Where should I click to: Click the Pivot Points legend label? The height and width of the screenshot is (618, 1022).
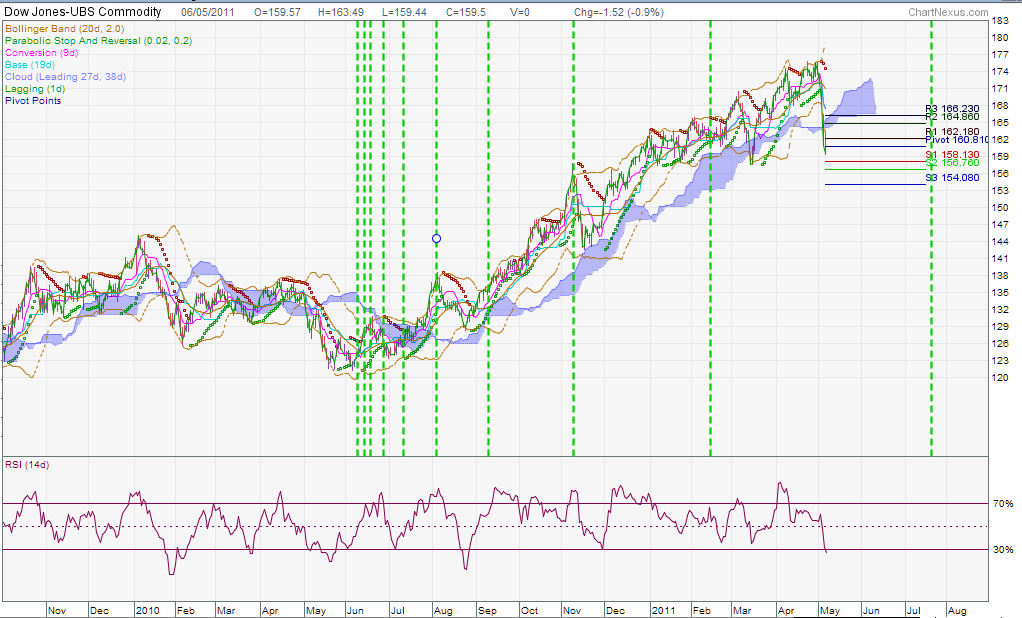tap(33, 100)
